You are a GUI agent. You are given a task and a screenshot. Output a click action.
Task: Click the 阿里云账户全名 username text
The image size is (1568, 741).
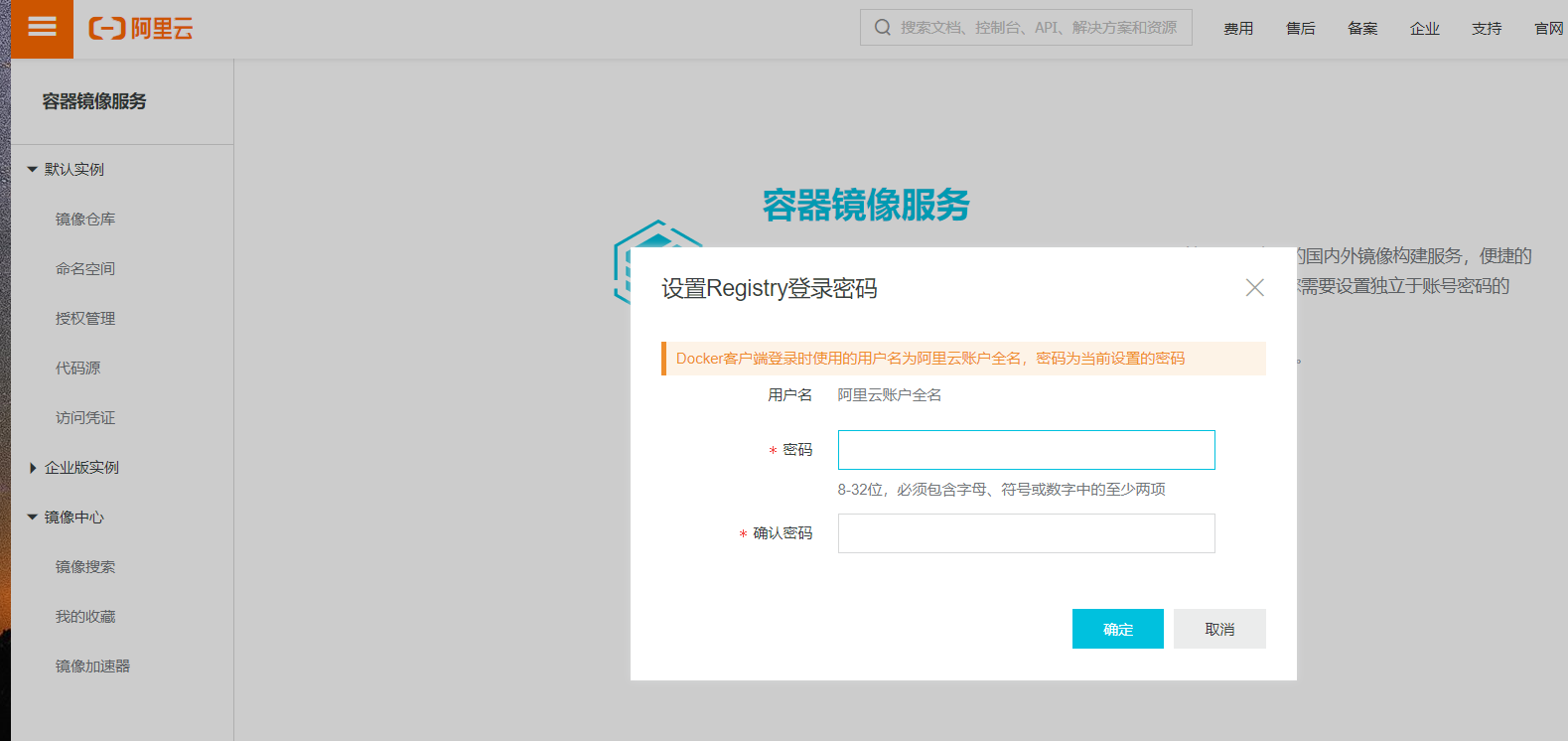point(890,395)
